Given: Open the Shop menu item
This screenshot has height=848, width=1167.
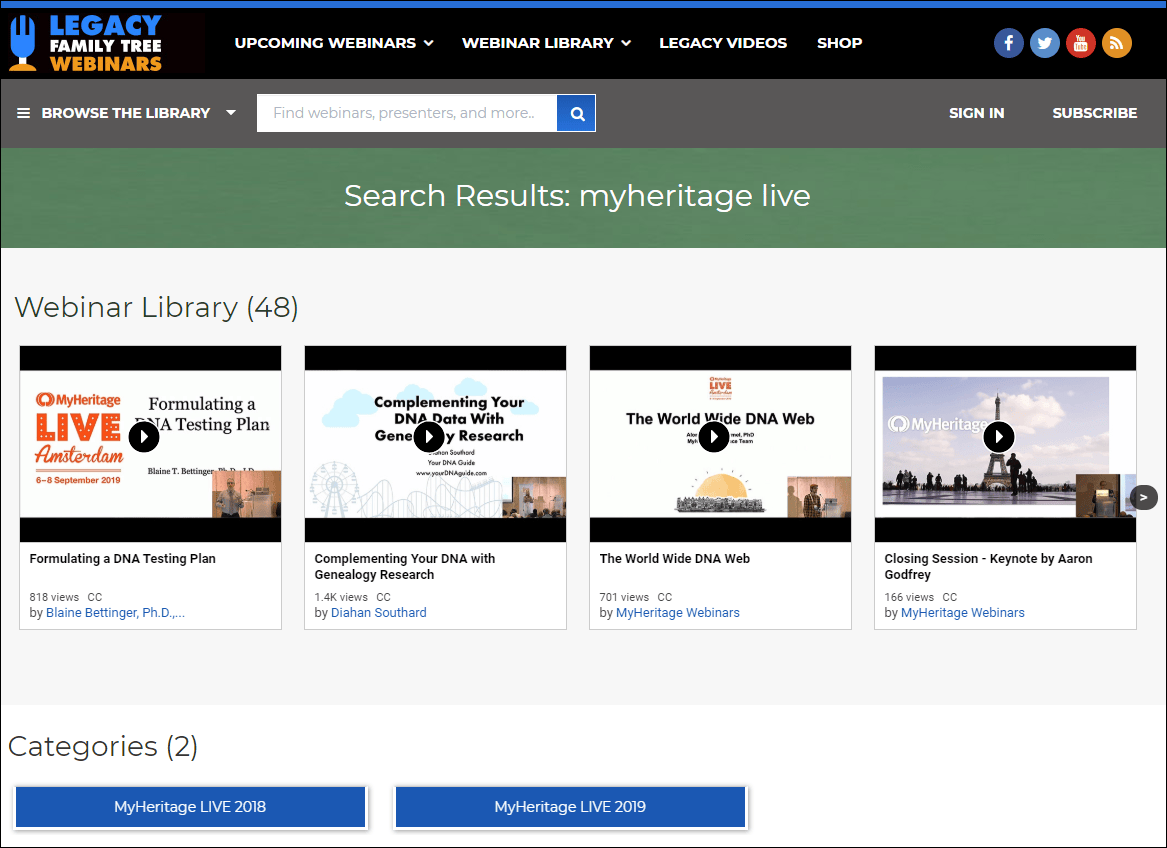Looking at the screenshot, I should pyautogui.click(x=840, y=43).
